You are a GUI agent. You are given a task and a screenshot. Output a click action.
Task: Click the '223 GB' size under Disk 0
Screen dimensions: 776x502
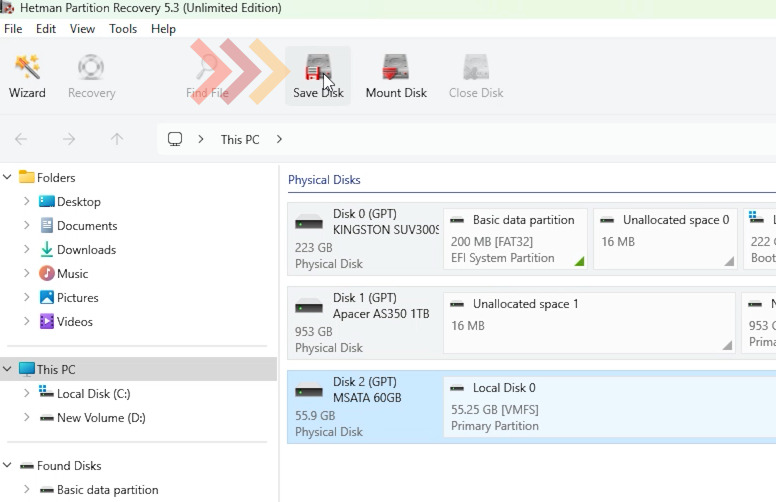coord(314,248)
